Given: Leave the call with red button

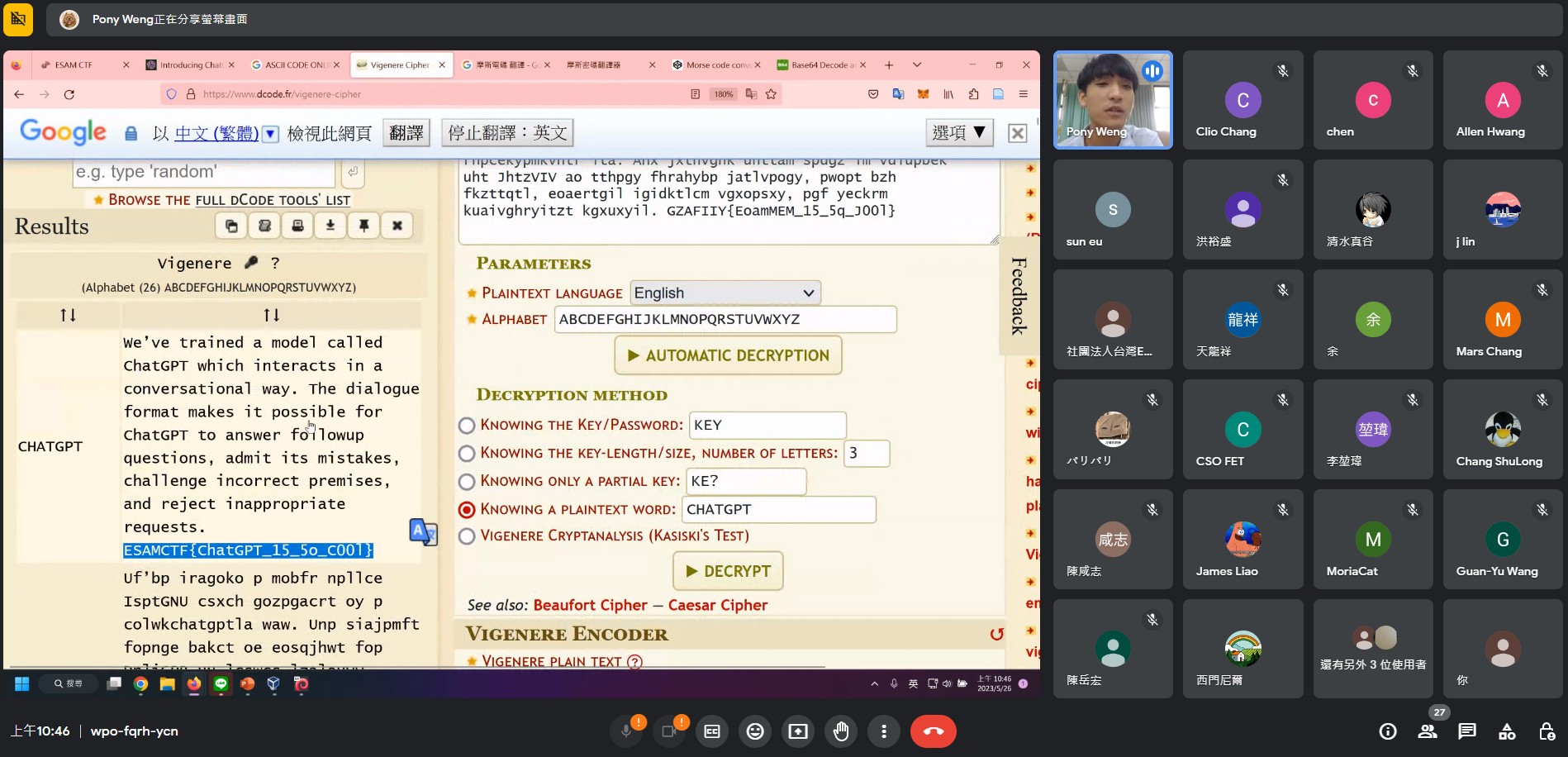Looking at the screenshot, I should (934, 731).
